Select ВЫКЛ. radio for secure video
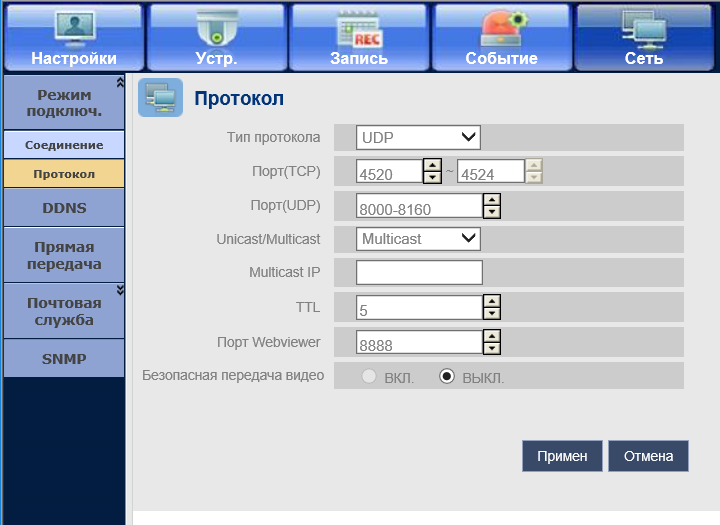The height and width of the screenshot is (525, 720). coord(447,377)
